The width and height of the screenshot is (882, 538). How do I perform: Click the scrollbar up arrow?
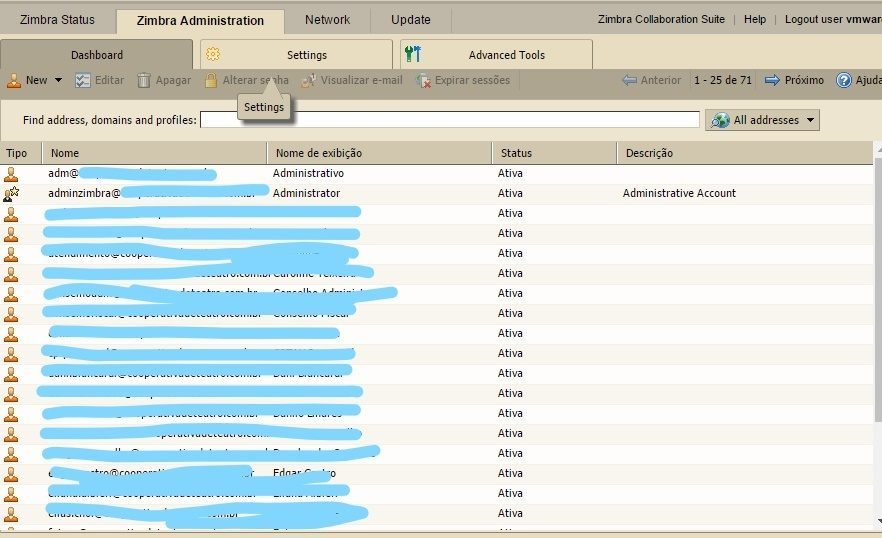click(x=878, y=149)
